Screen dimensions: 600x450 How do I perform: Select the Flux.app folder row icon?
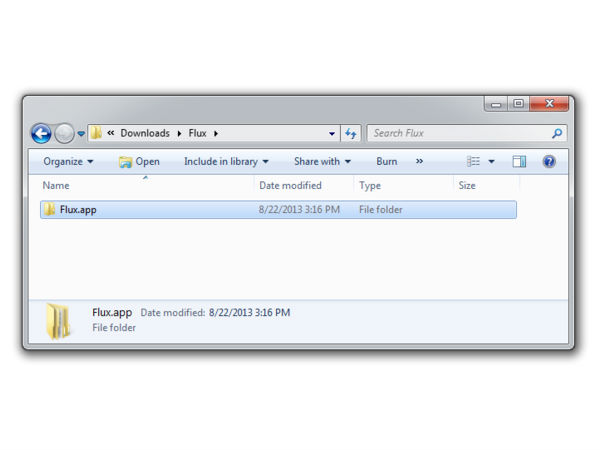tap(49, 209)
